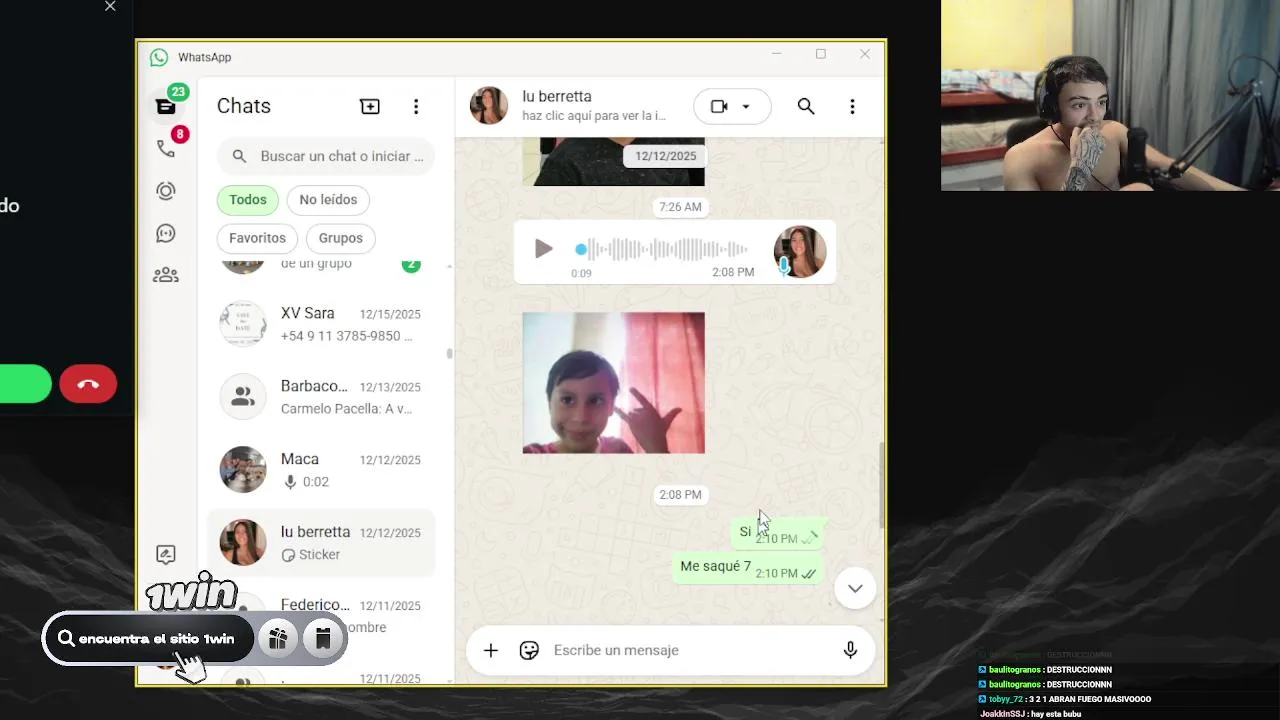Viewport: 1280px width, 720px height.
Task: Hang up with the red call button
Action: 88,384
